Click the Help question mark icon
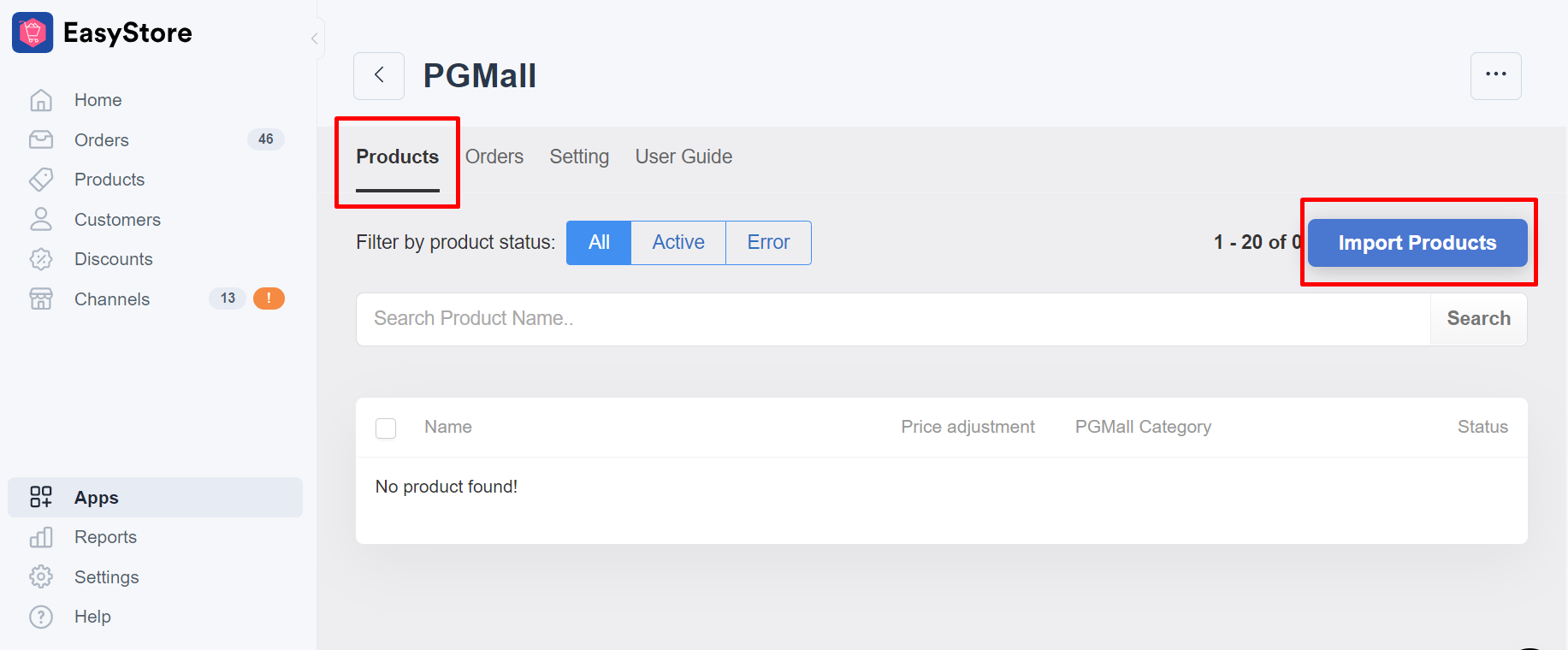The width and height of the screenshot is (1568, 650). 41,617
